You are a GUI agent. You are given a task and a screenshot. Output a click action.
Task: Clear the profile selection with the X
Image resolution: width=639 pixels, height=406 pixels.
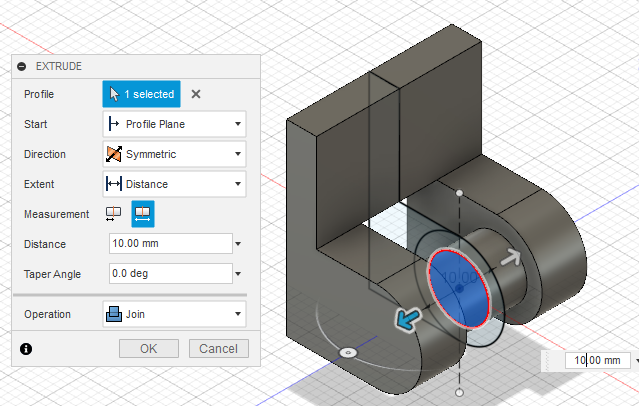click(196, 94)
